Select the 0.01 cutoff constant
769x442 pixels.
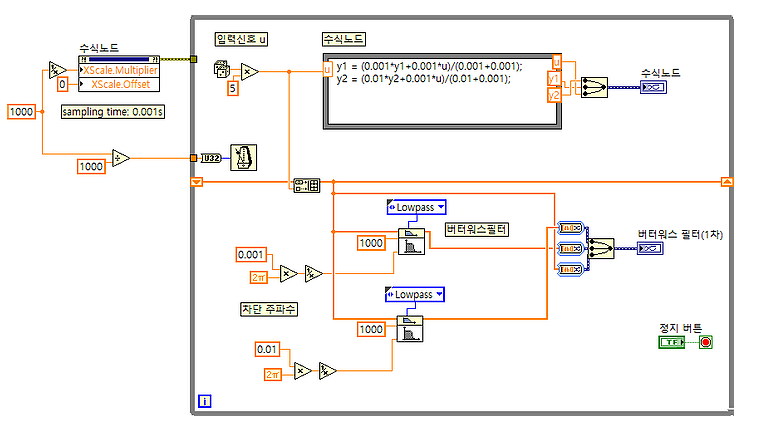267,349
